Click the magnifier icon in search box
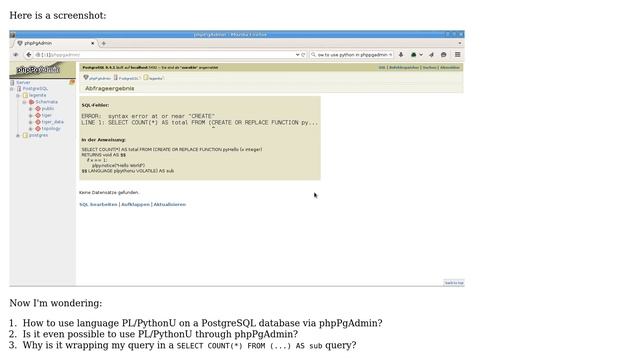The height and width of the screenshot is (360, 640). [313, 55]
